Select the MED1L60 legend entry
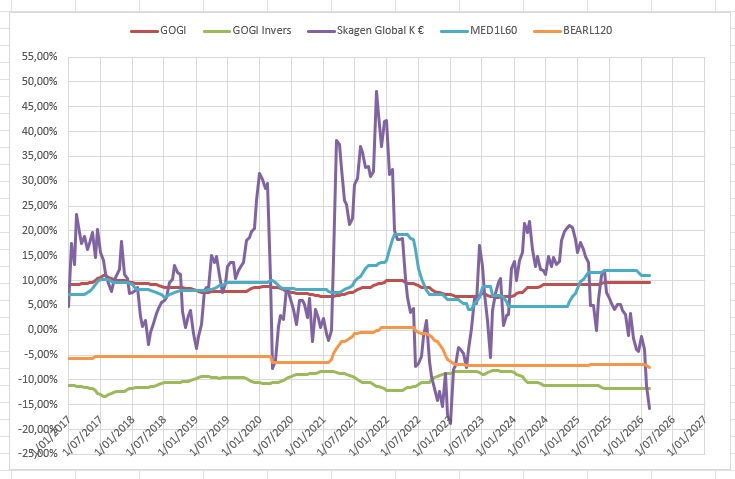This screenshot has height=479, width=735. tap(497, 30)
